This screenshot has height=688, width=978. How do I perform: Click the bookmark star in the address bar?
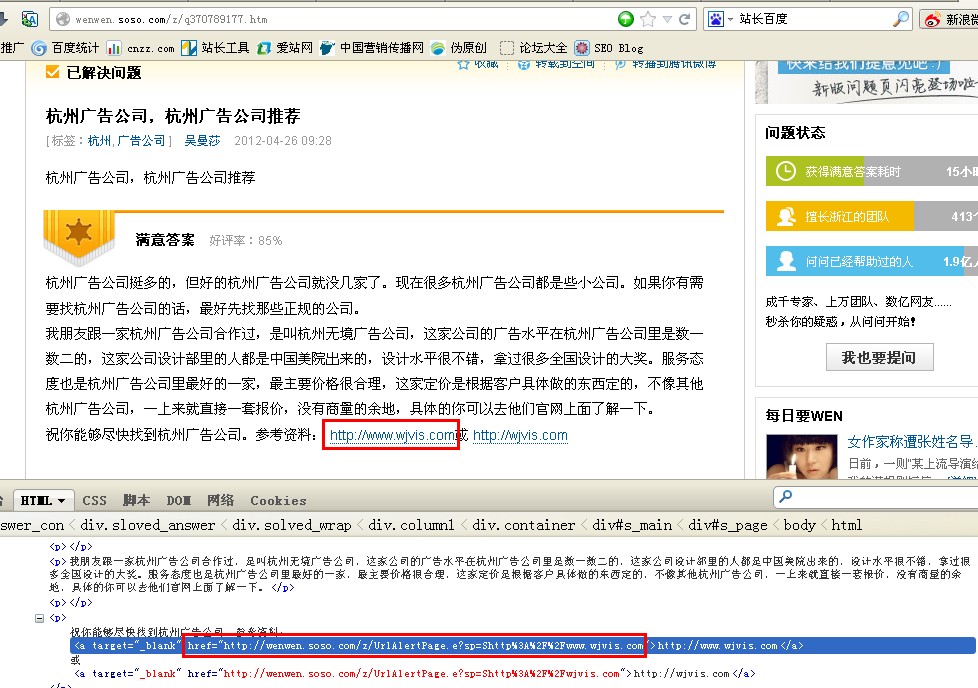[645, 18]
